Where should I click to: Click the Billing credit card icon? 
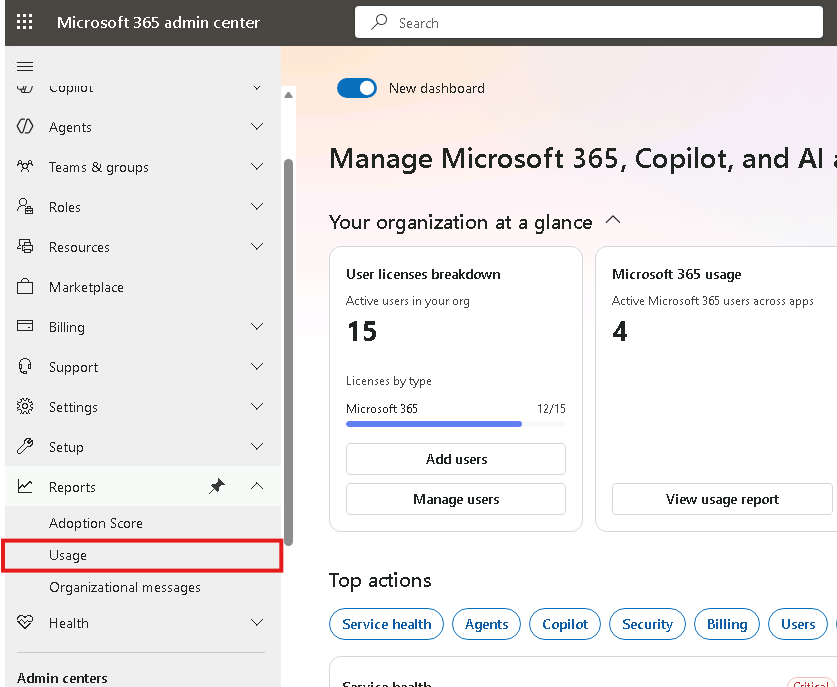[x=25, y=326]
